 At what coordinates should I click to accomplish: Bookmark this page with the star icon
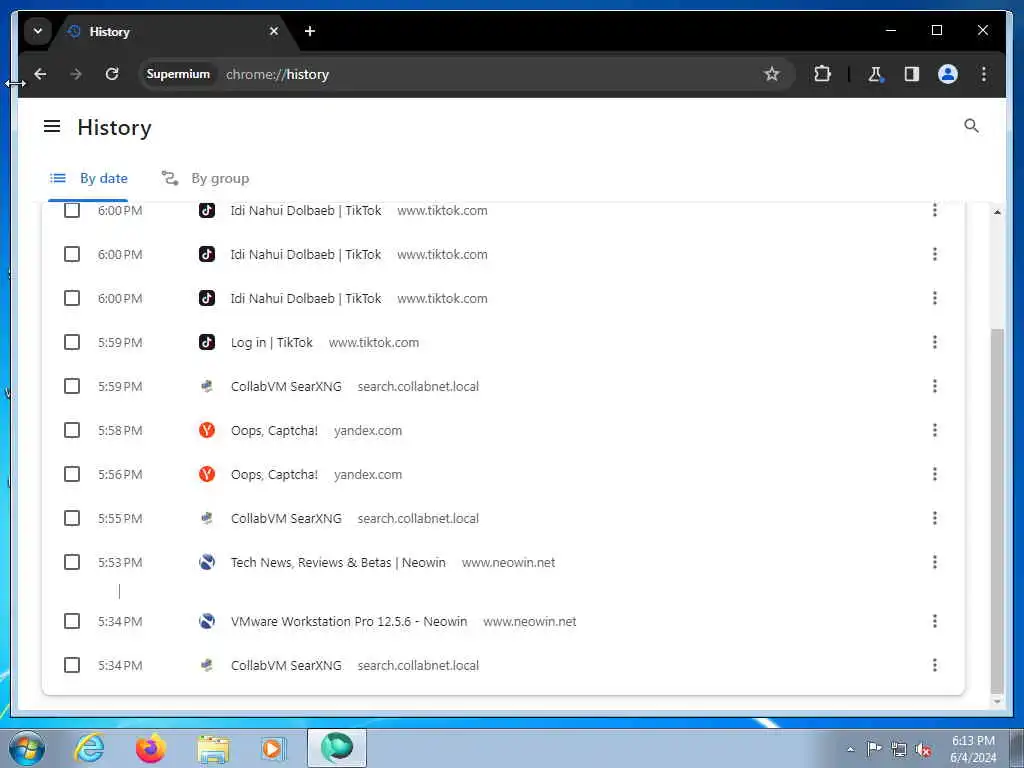(771, 74)
